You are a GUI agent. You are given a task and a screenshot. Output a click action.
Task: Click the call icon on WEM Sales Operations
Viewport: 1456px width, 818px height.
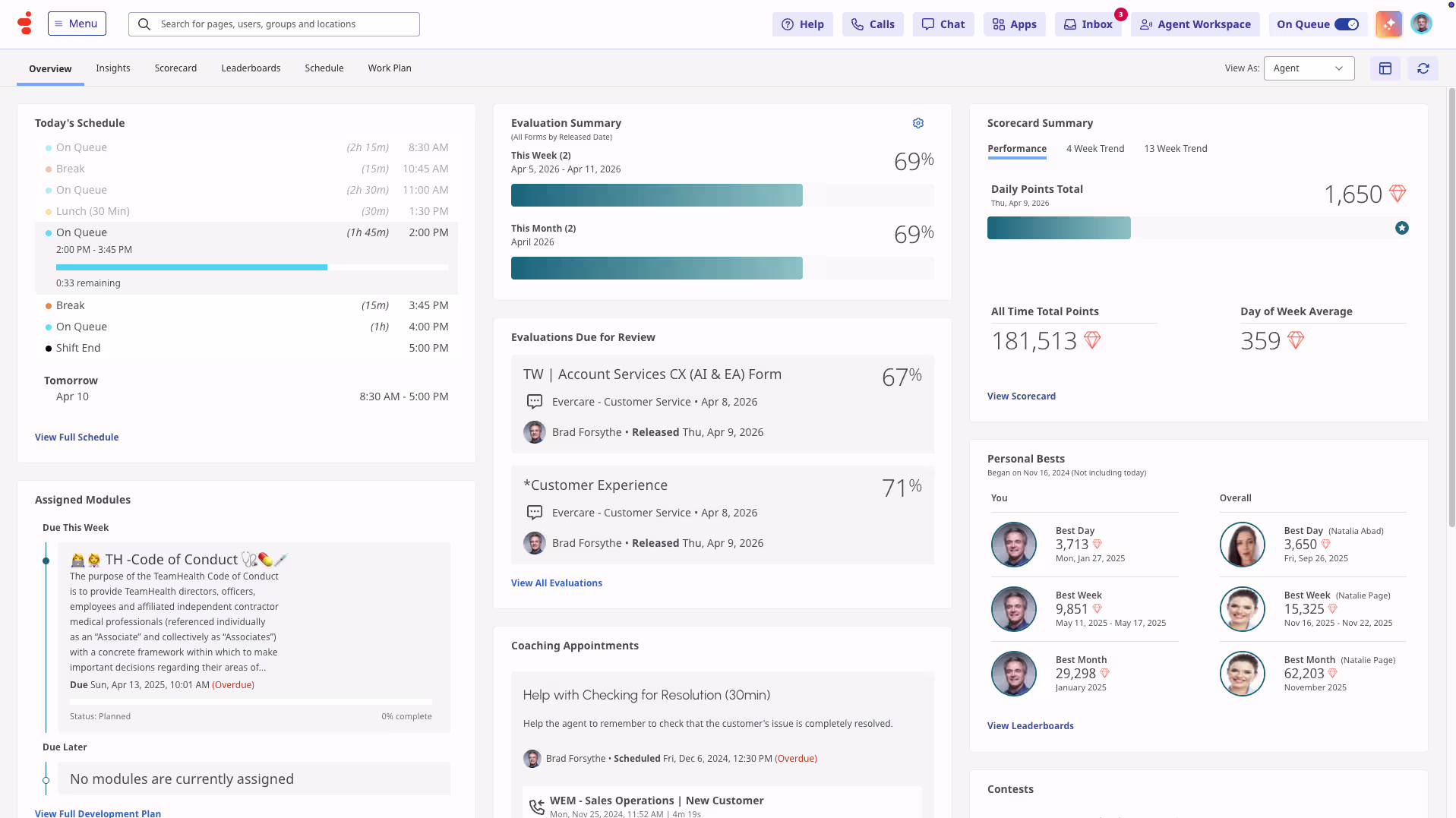[x=537, y=807]
